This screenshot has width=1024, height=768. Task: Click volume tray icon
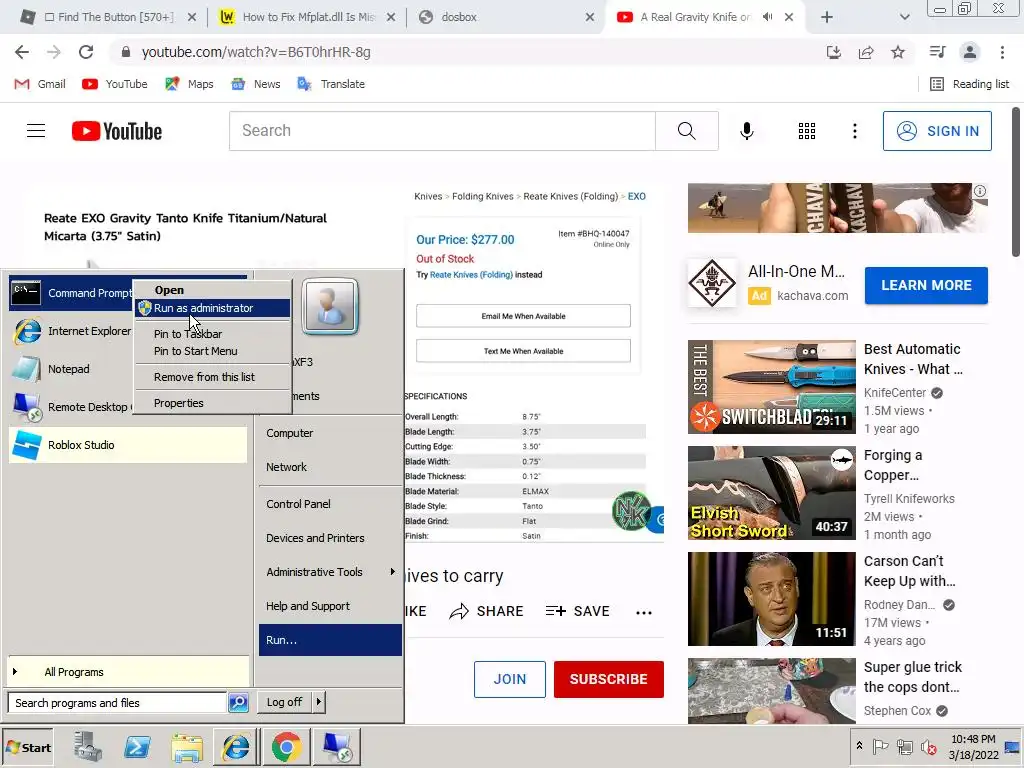point(928,746)
